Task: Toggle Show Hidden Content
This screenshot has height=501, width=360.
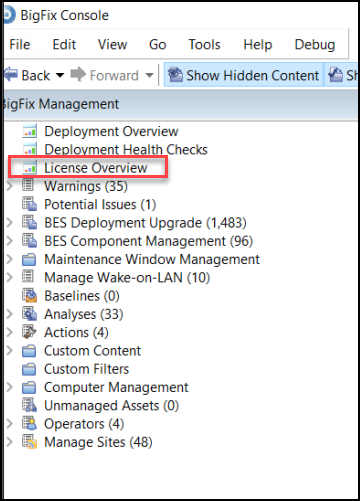Action: pos(243,75)
